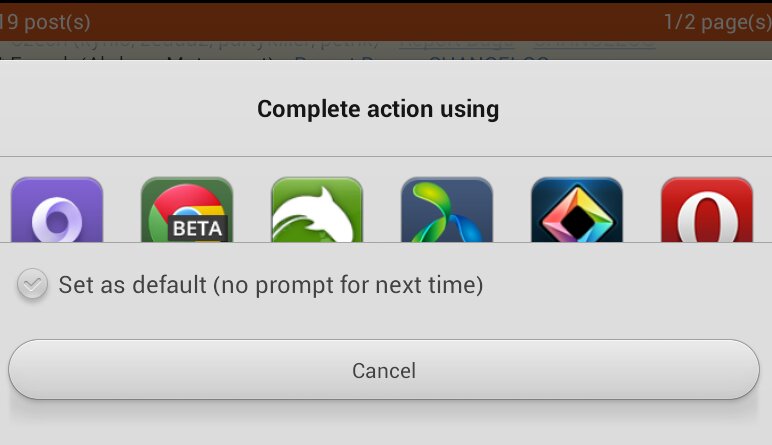Select the green Dolphin Browser icon

pyautogui.click(x=317, y=210)
